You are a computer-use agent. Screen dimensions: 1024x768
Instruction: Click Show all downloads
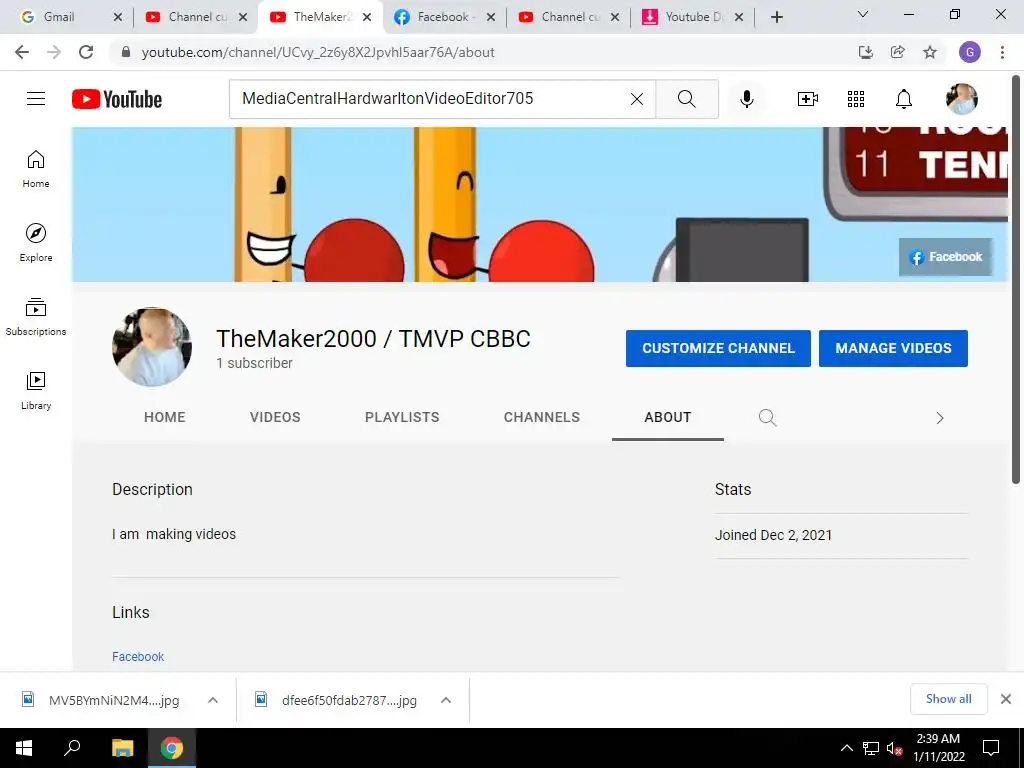click(948, 699)
